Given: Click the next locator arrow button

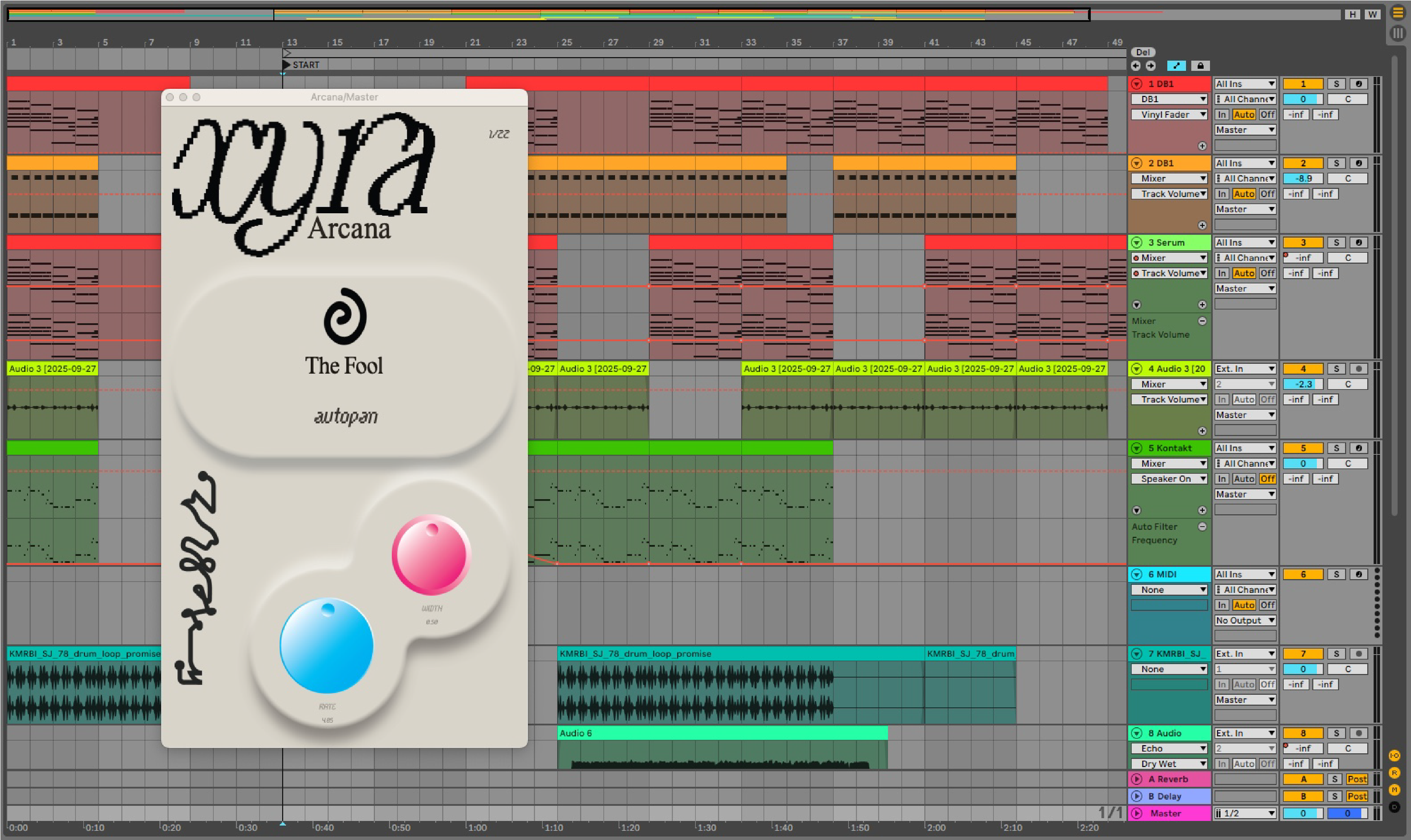Looking at the screenshot, I should 1151,65.
